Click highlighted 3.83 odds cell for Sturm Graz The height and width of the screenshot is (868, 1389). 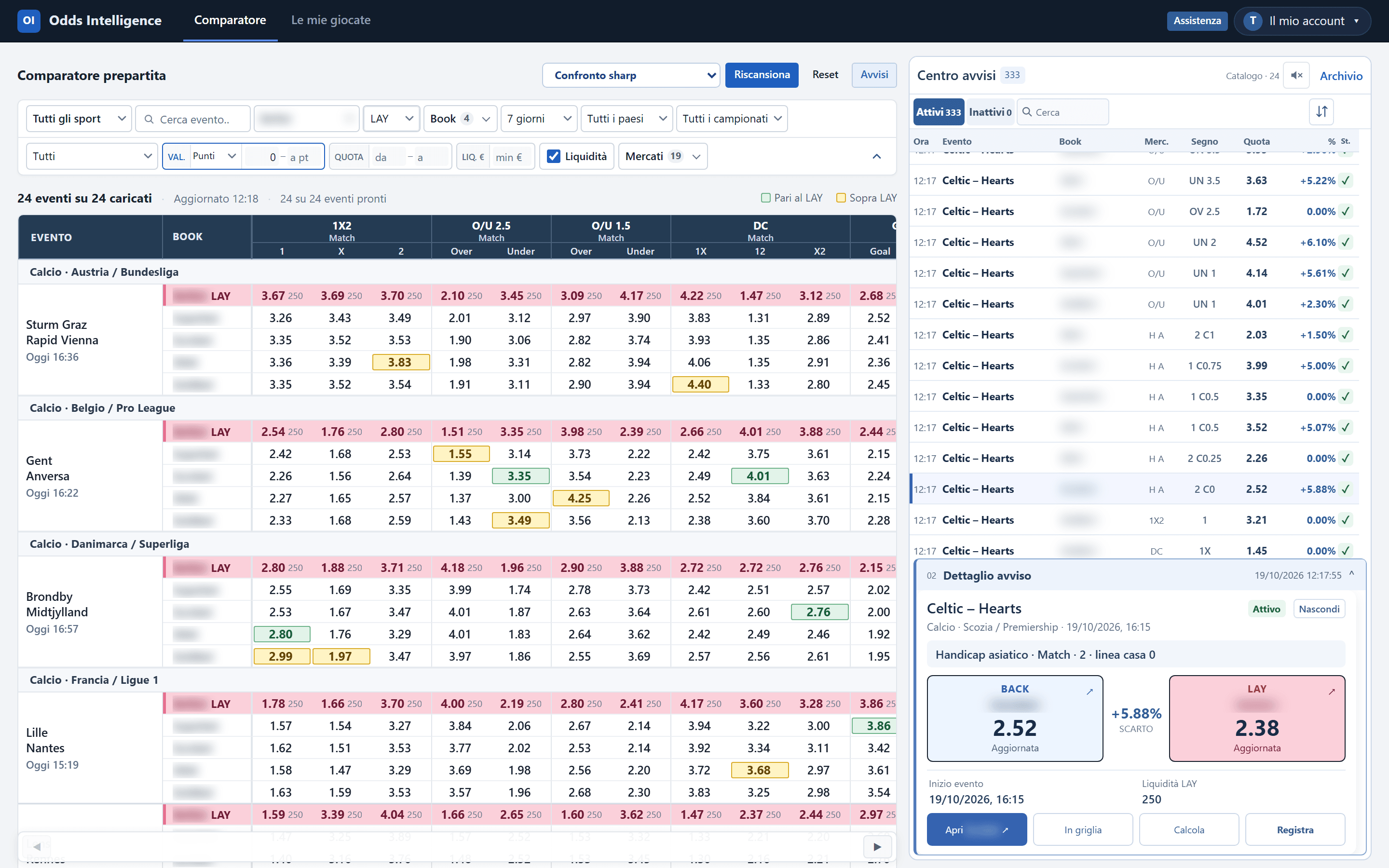click(x=401, y=362)
